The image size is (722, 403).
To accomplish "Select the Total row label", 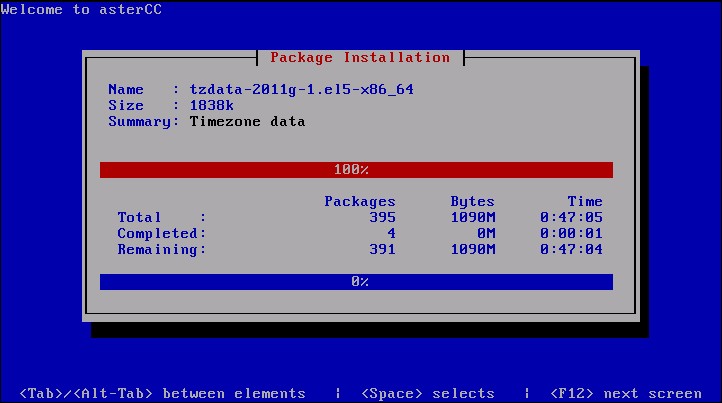I will click(x=140, y=217).
